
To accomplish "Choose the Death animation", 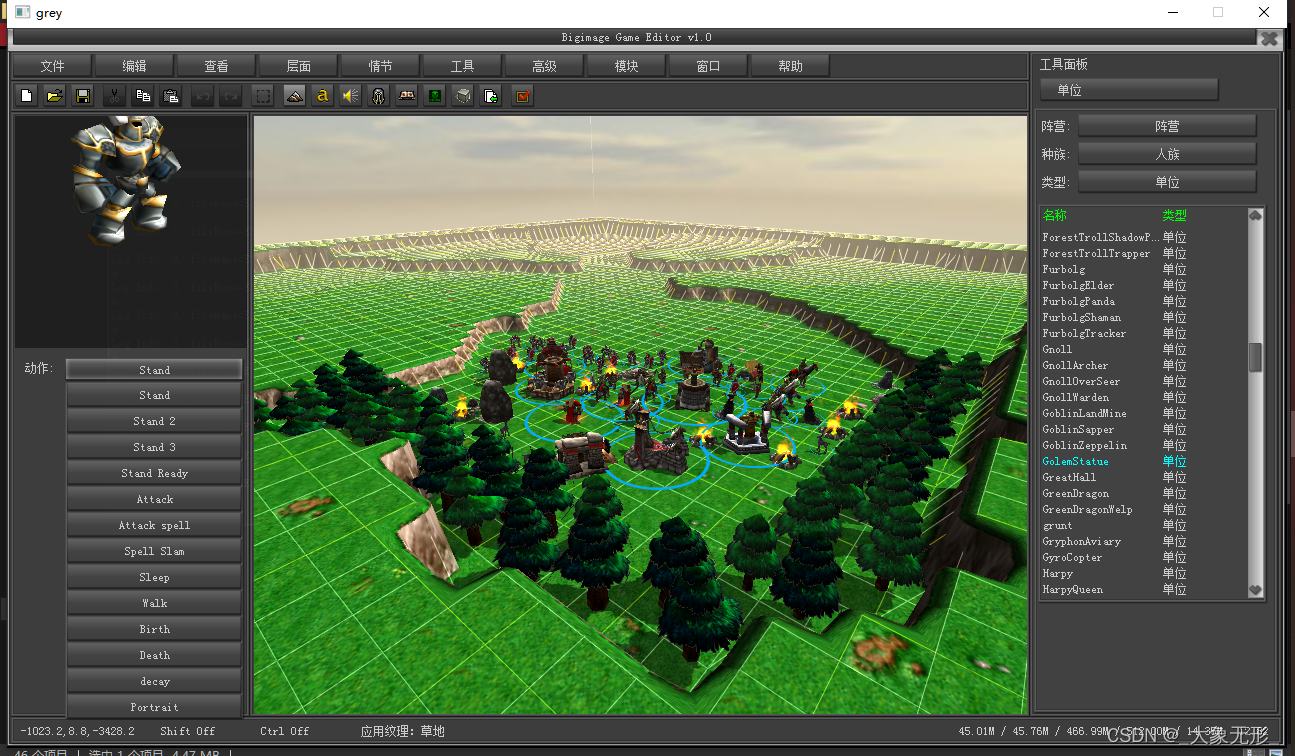I will [x=154, y=655].
